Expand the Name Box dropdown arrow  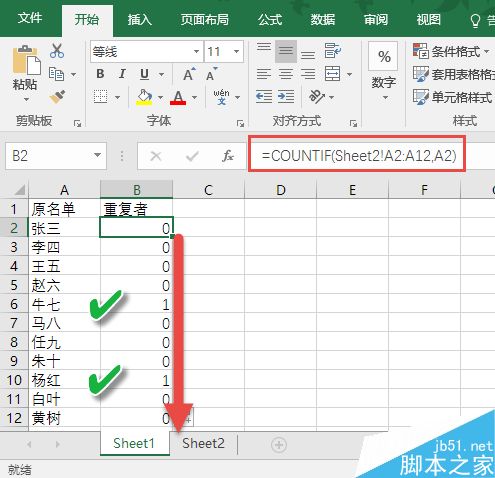[97, 155]
